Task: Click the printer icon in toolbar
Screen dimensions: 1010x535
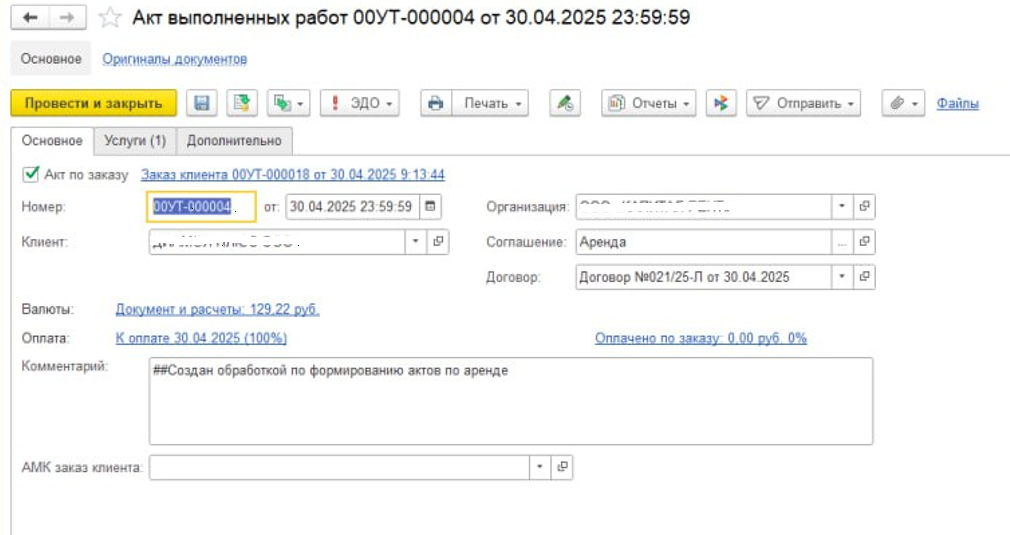Action: coord(435,103)
